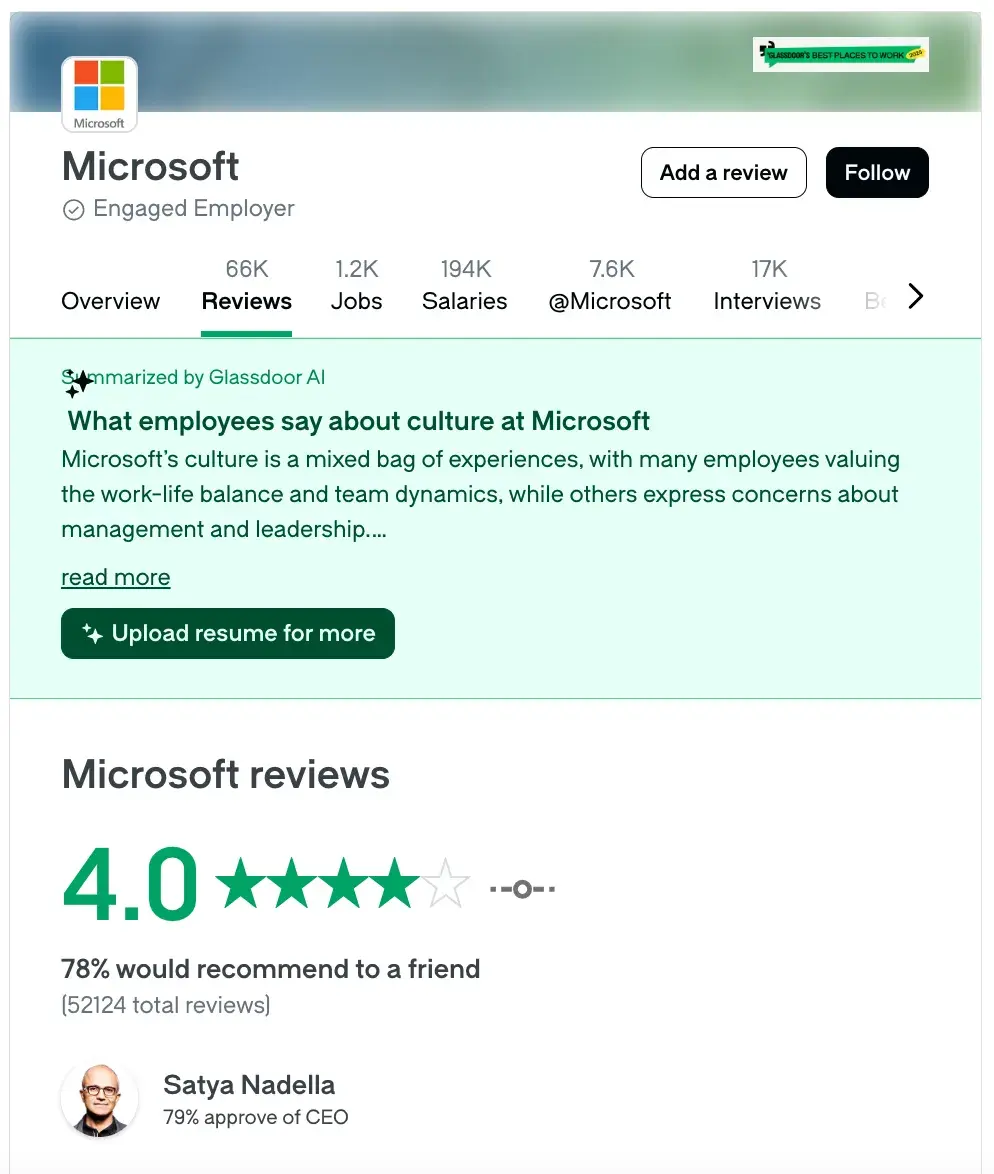994x1174 pixels.
Task: Click the Add a review button
Action: point(723,172)
